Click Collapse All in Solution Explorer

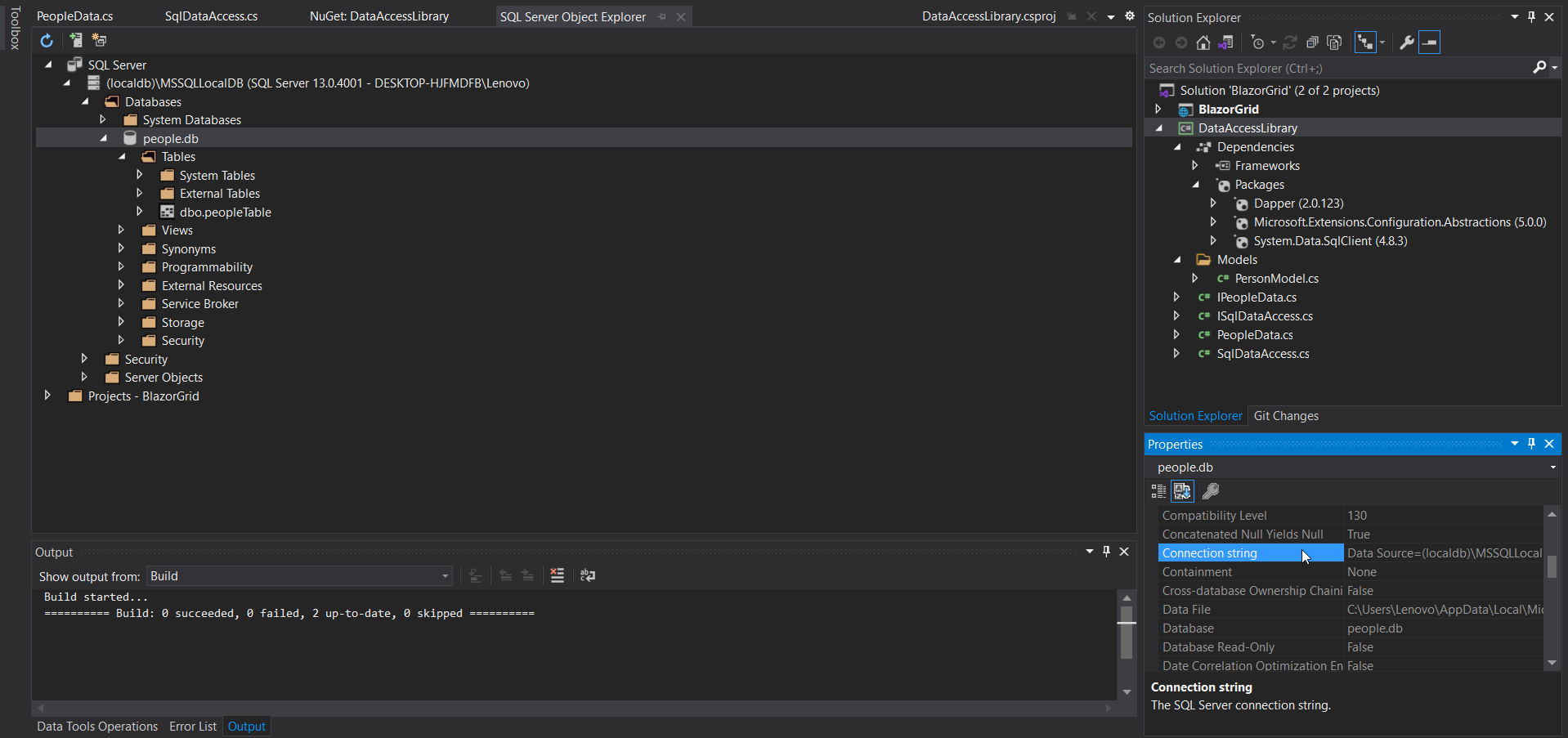(x=1312, y=42)
